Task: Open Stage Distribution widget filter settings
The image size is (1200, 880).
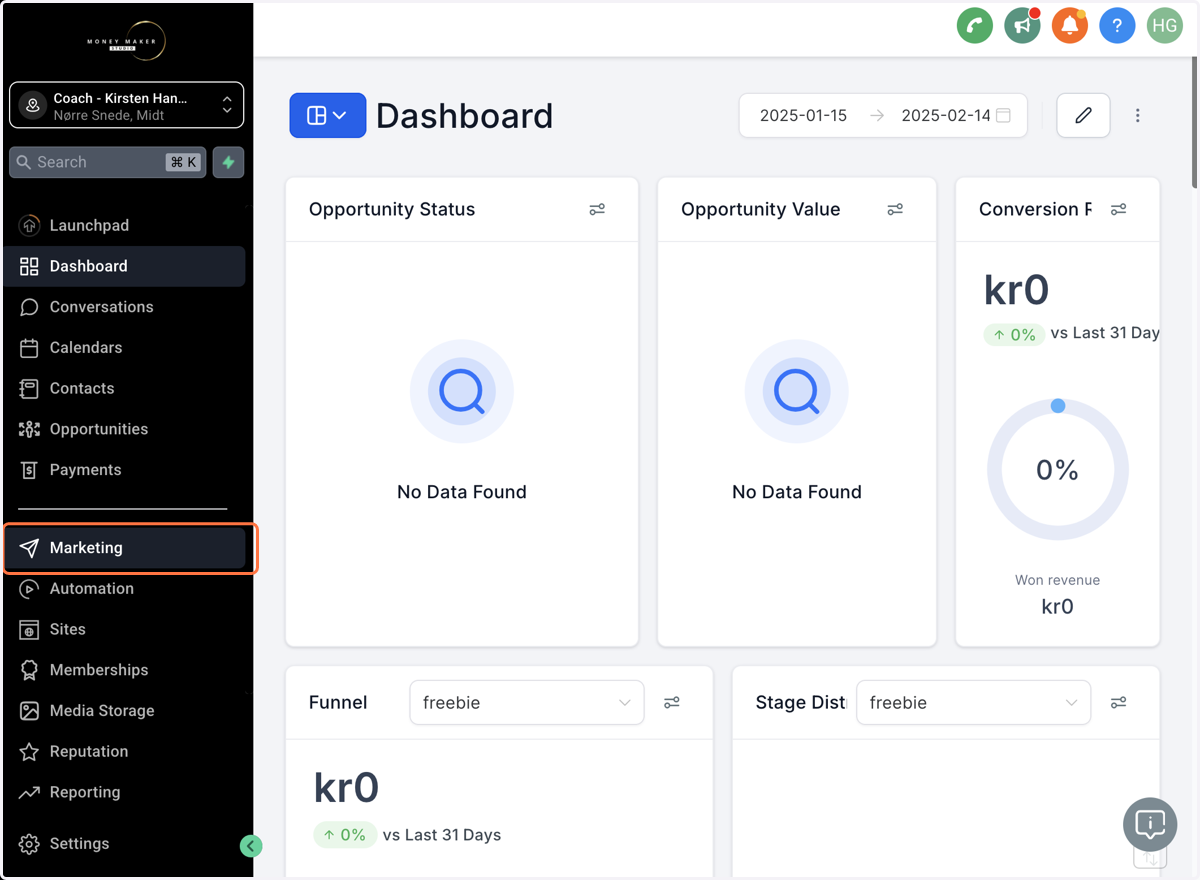Action: (x=1119, y=703)
